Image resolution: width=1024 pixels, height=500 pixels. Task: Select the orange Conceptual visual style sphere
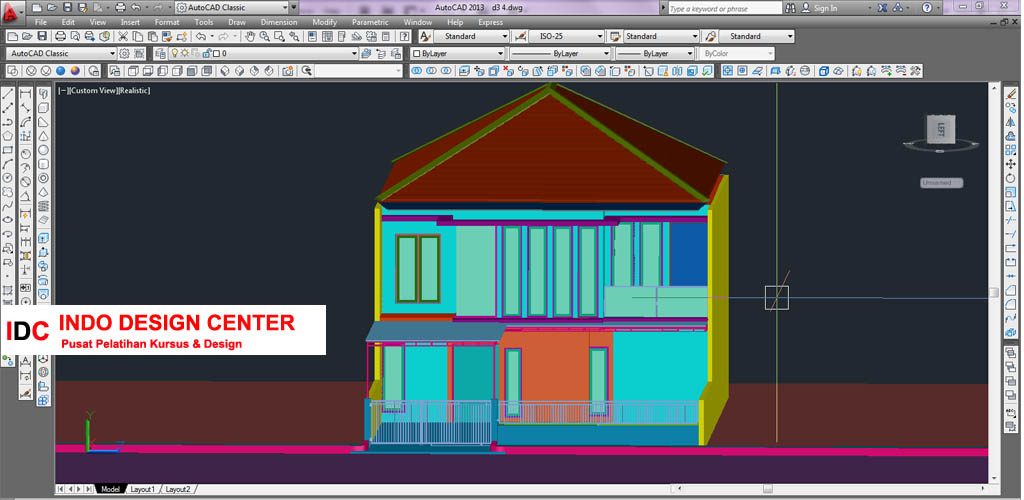(x=76, y=70)
